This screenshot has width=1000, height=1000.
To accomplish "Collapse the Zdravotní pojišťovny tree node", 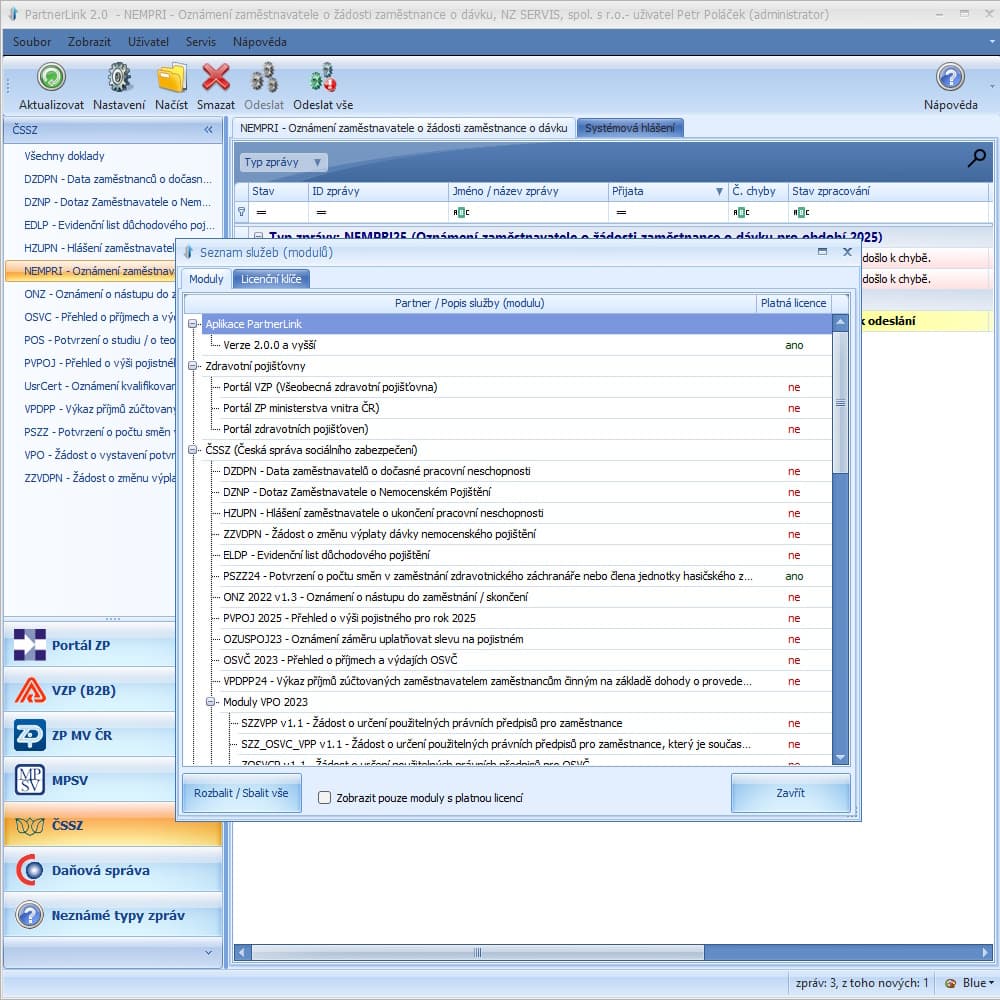I will (192, 366).
